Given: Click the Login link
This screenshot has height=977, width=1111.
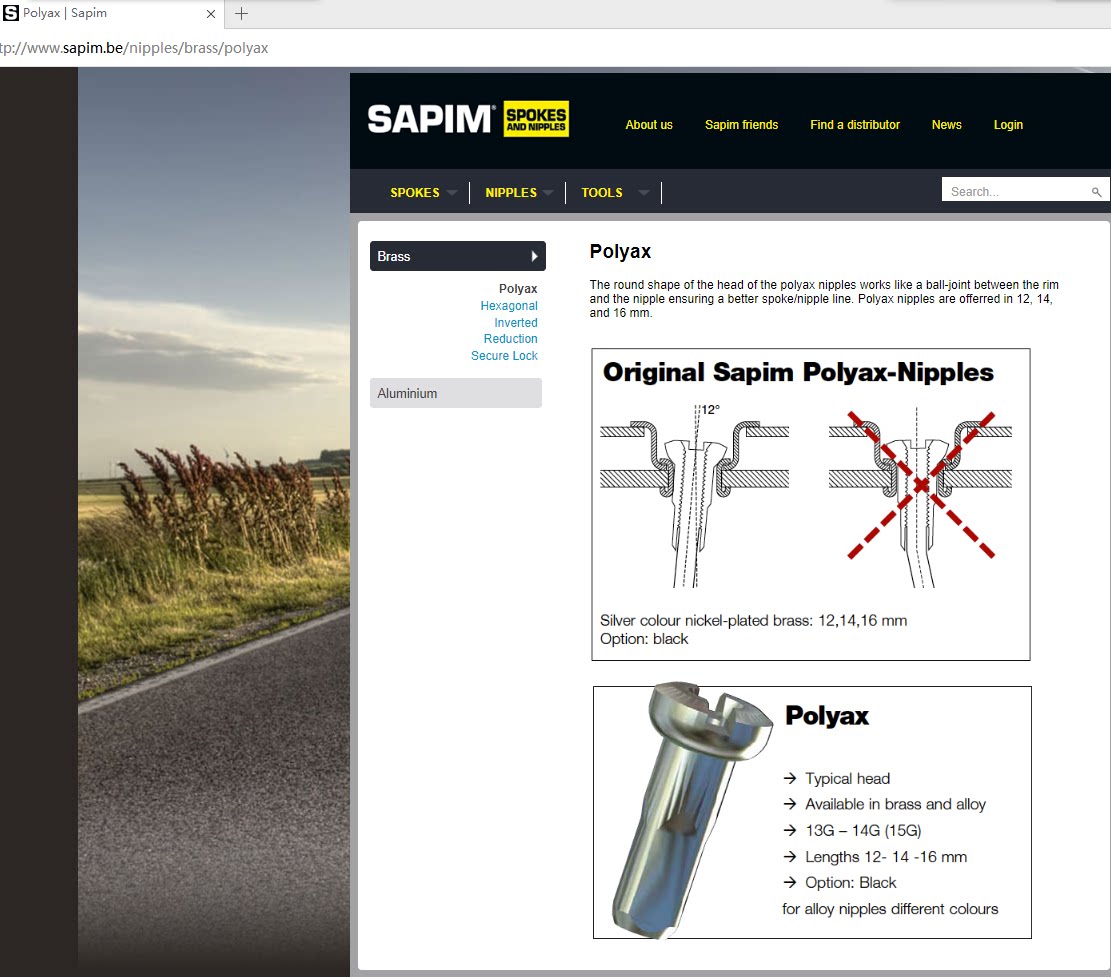Looking at the screenshot, I should [x=1008, y=125].
